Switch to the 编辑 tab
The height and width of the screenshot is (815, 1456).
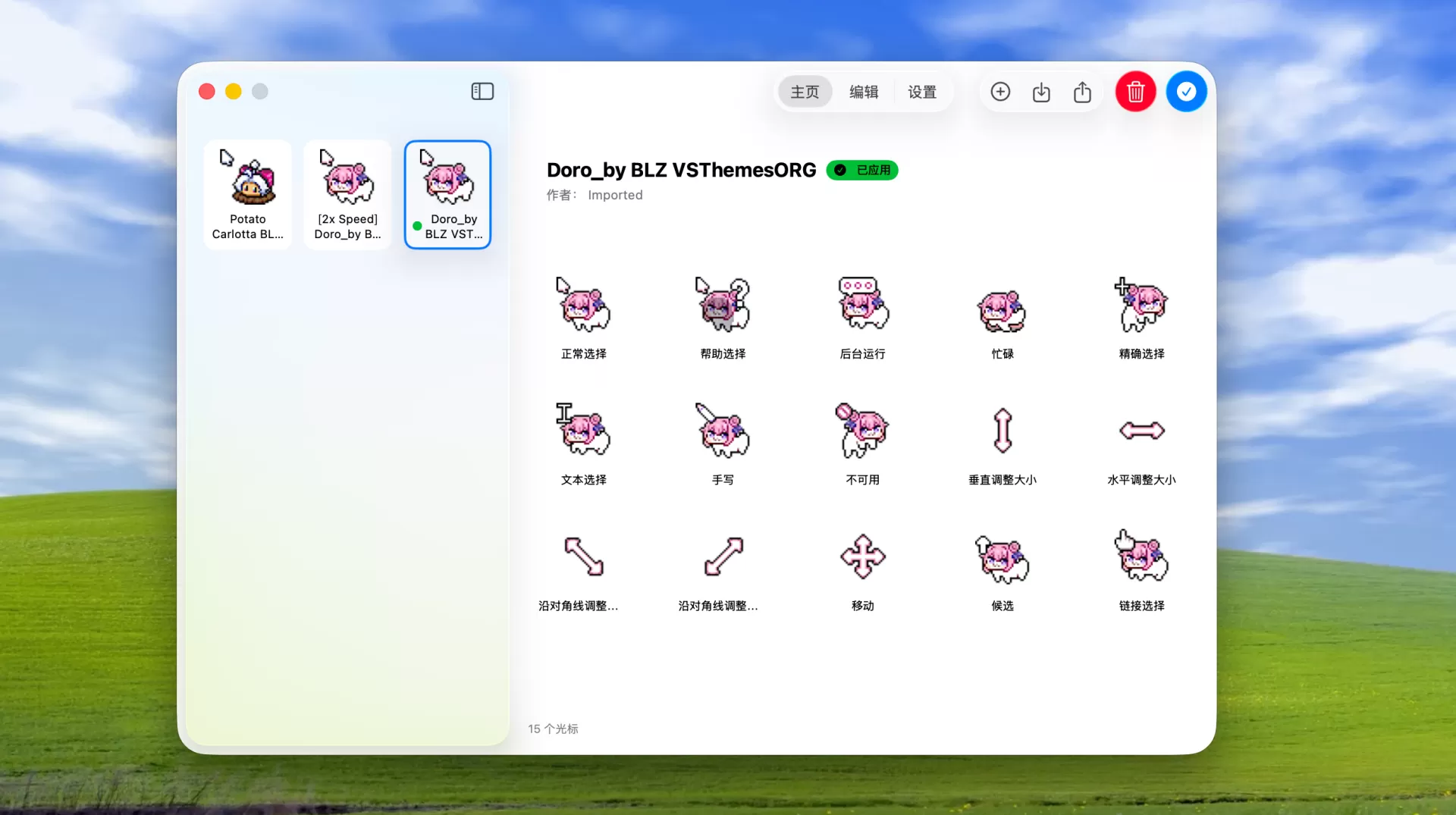point(864,92)
